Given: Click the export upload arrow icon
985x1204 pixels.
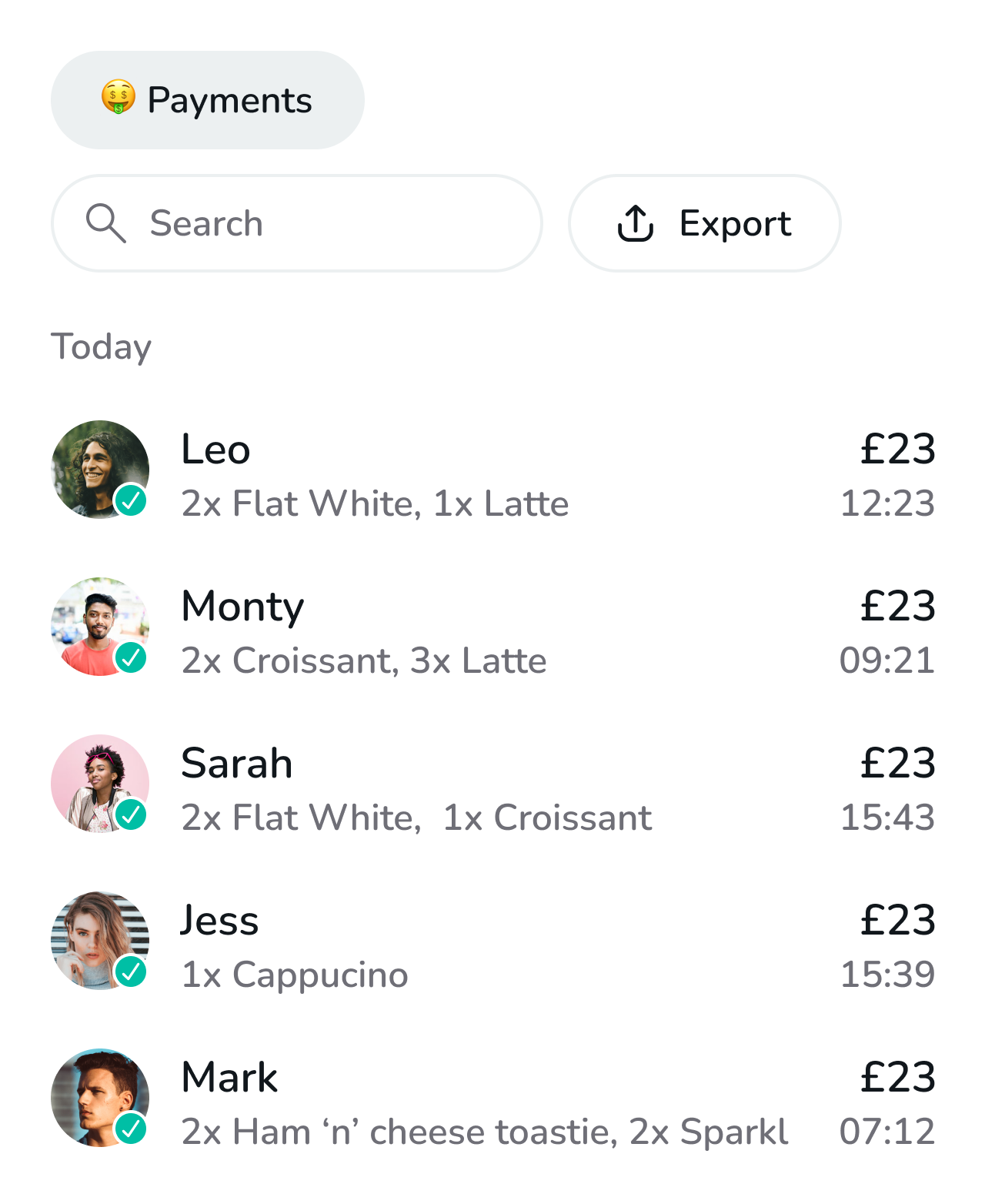Looking at the screenshot, I should tap(636, 223).
